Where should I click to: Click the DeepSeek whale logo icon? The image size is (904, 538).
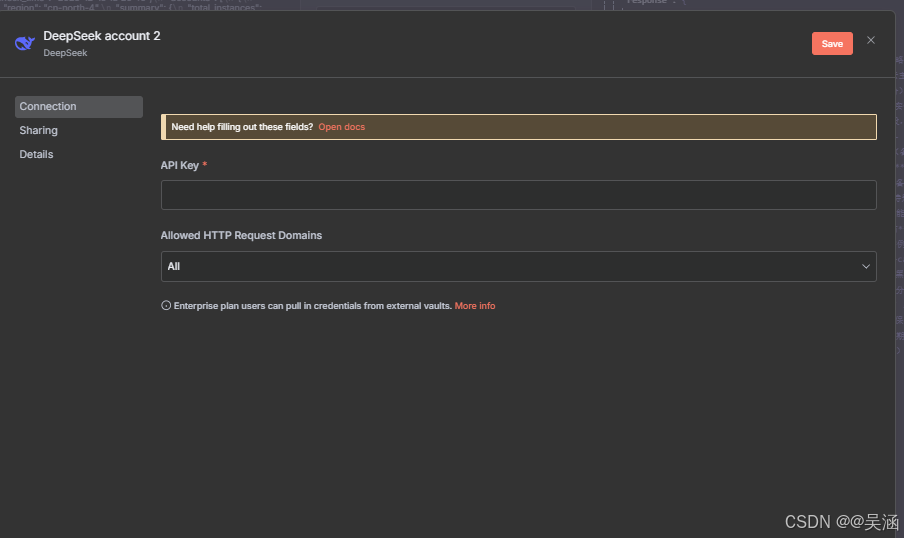tap(25, 43)
